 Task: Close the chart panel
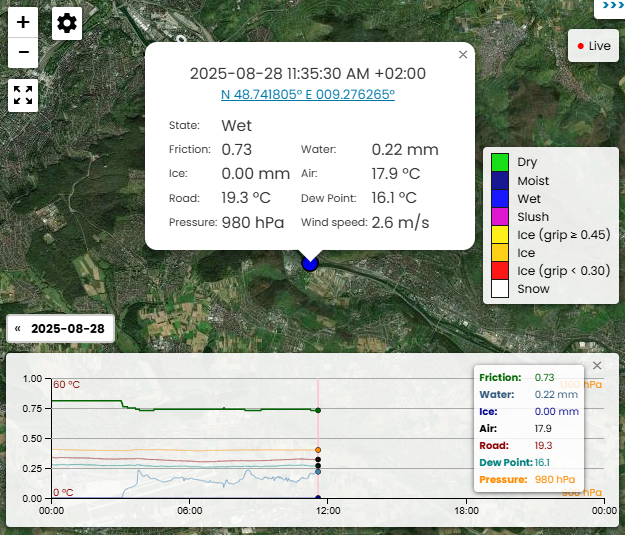(x=598, y=366)
